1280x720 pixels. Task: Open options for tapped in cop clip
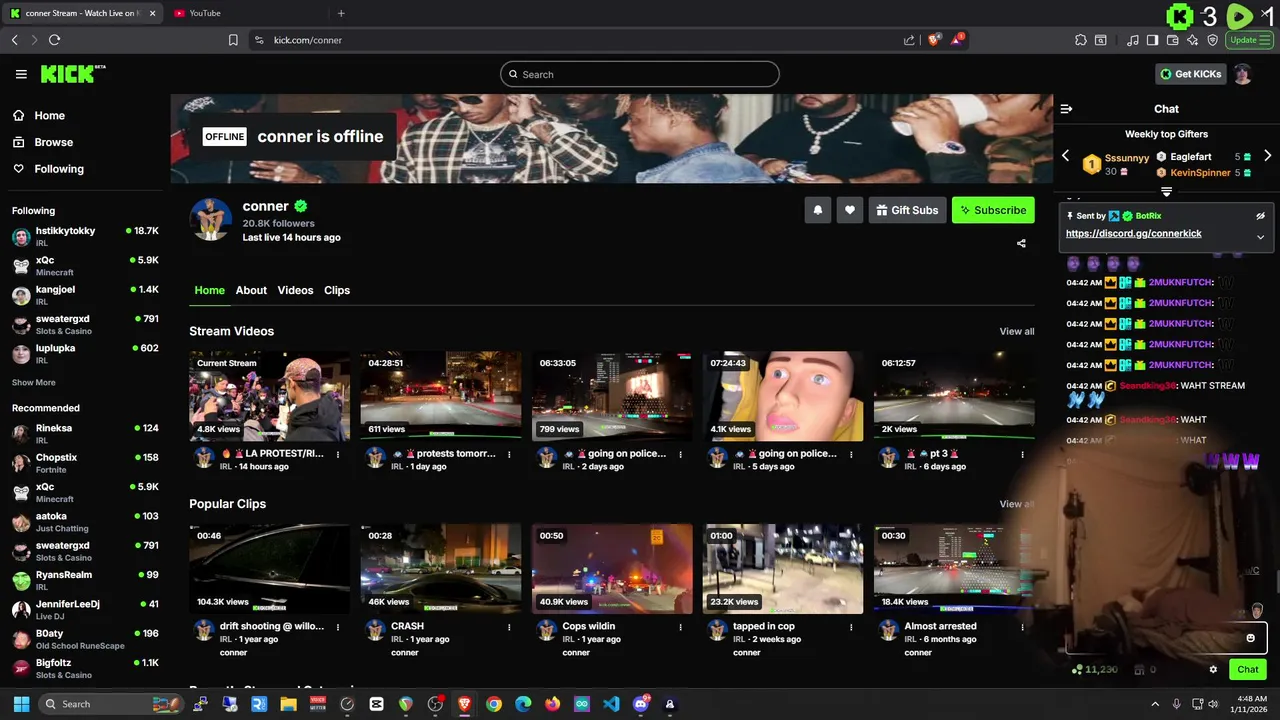(851, 627)
